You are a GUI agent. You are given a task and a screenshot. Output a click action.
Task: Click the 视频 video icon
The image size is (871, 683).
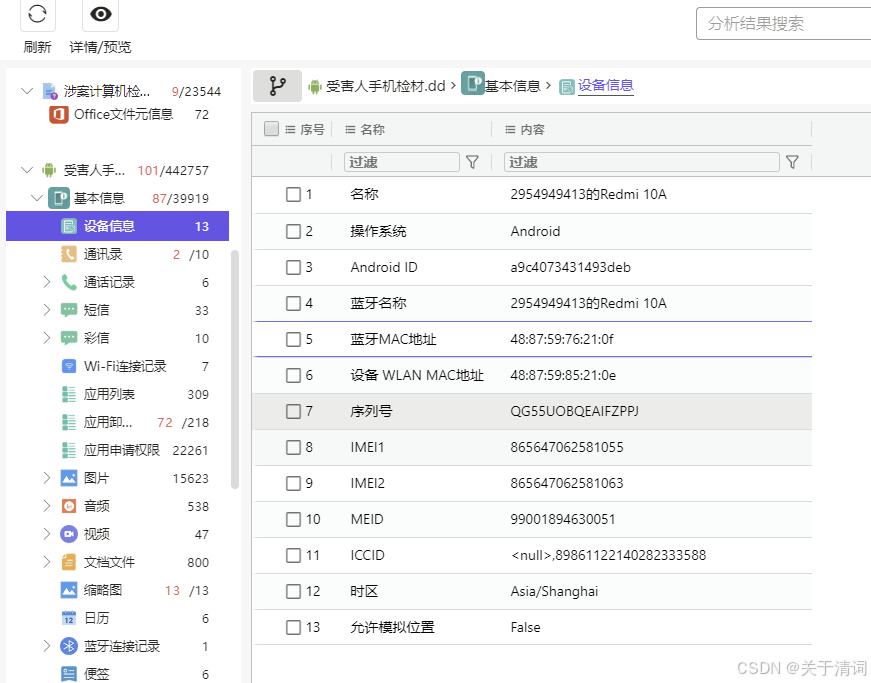pos(69,534)
